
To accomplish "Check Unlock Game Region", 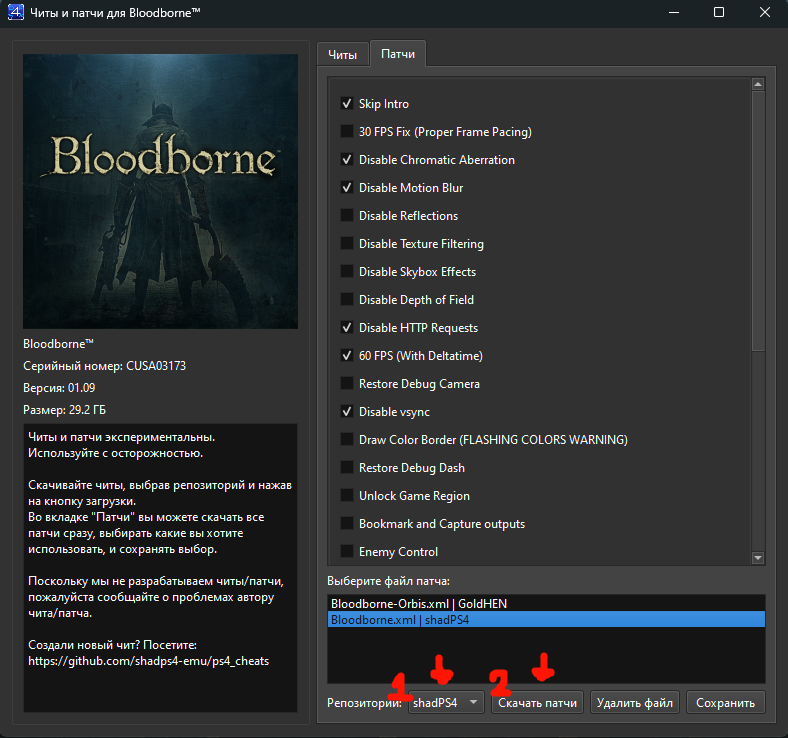I will [347, 496].
